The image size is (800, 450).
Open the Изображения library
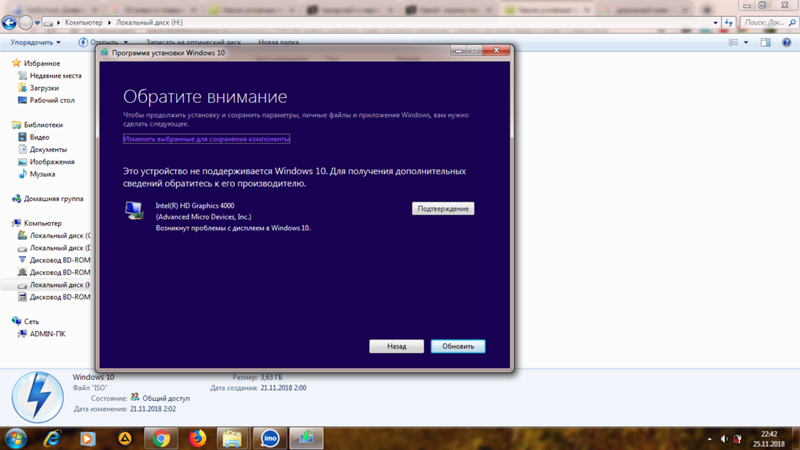[x=46, y=162]
